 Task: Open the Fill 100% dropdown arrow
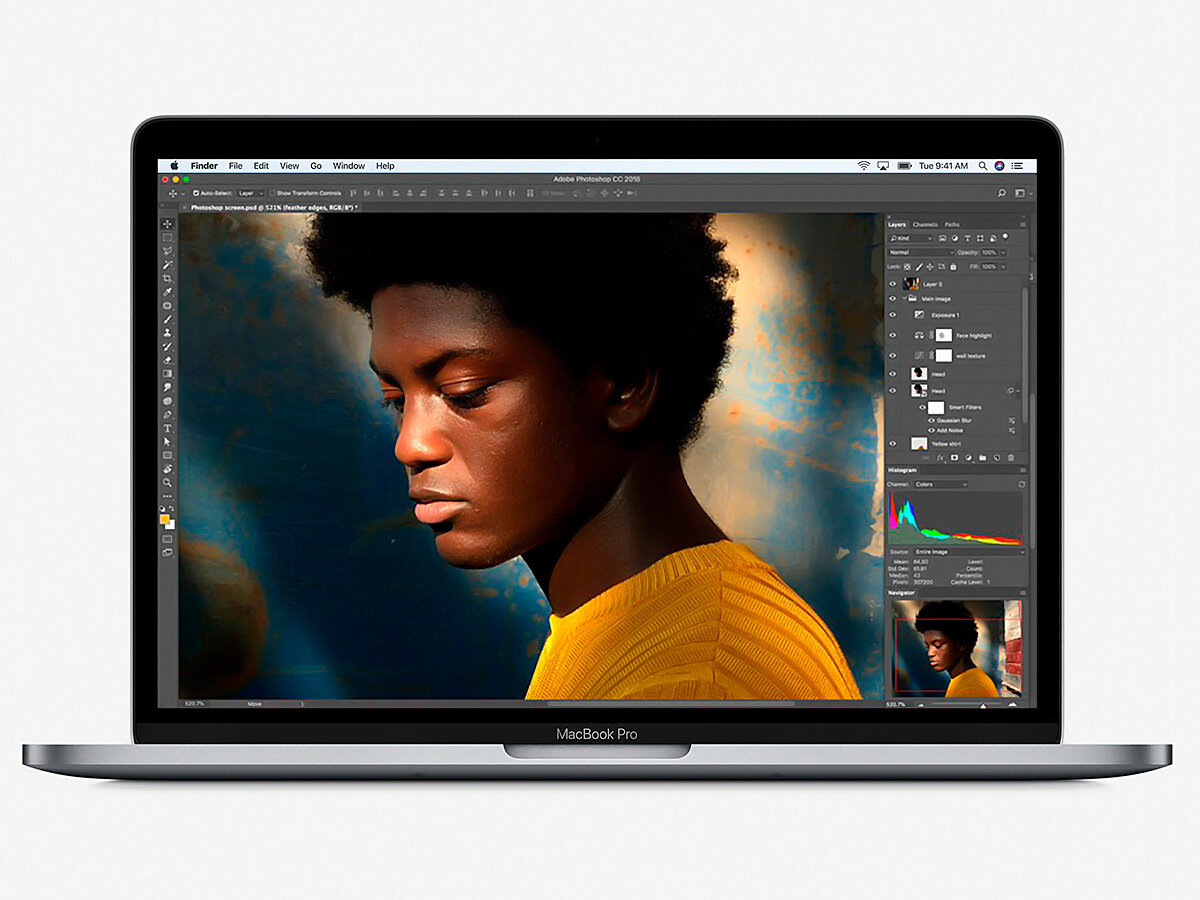coord(1003,267)
